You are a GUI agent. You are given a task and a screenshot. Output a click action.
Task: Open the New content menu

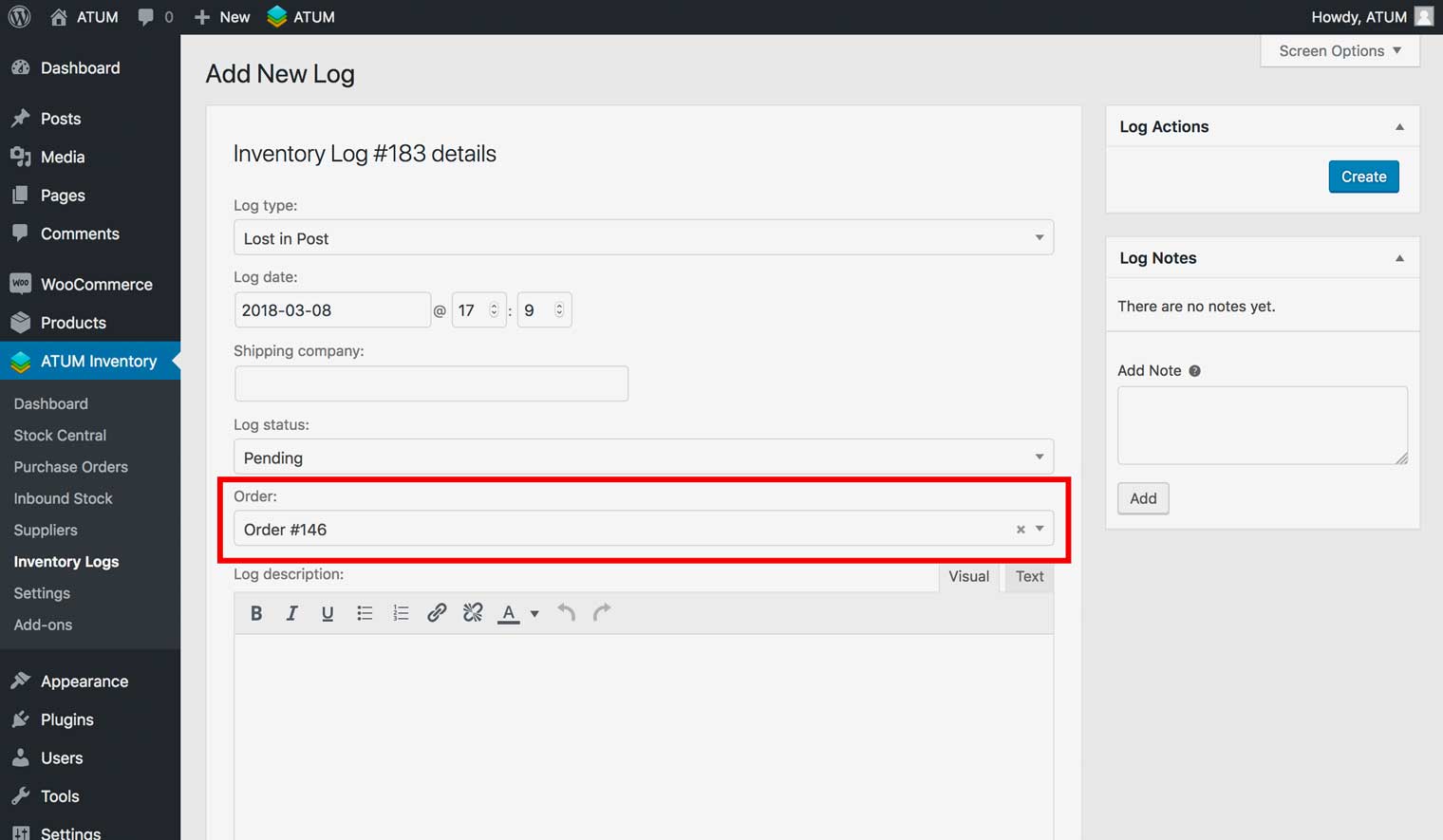(x=222, y=17)
